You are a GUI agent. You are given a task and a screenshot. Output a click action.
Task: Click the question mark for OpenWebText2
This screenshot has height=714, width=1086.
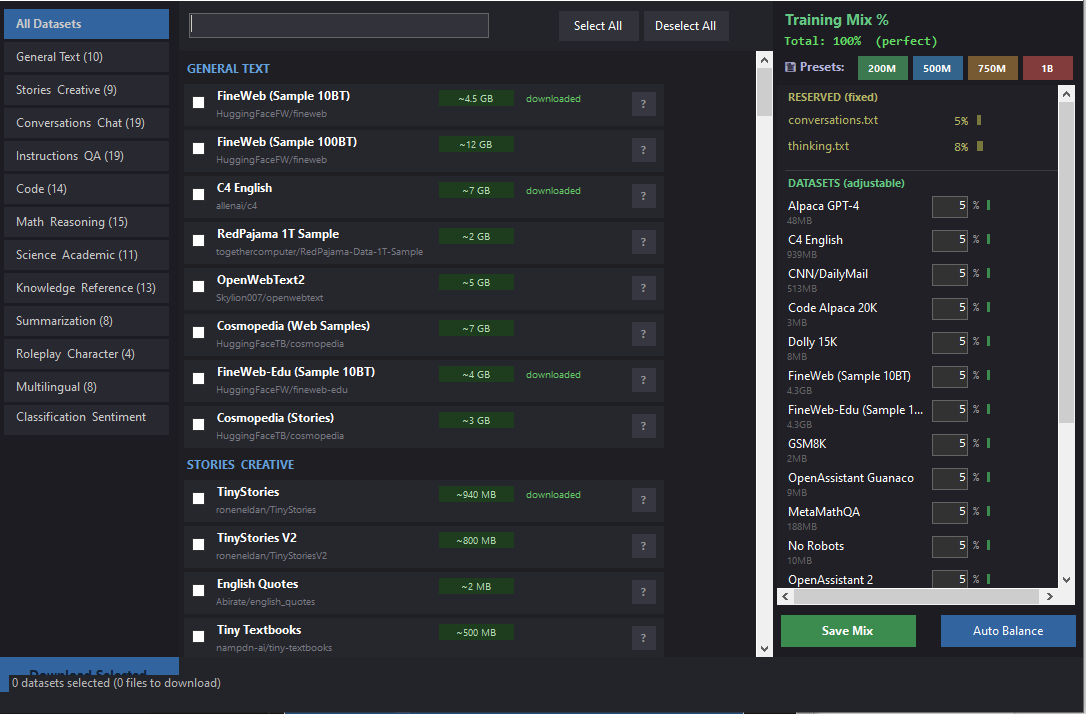[x=643, y=288]
